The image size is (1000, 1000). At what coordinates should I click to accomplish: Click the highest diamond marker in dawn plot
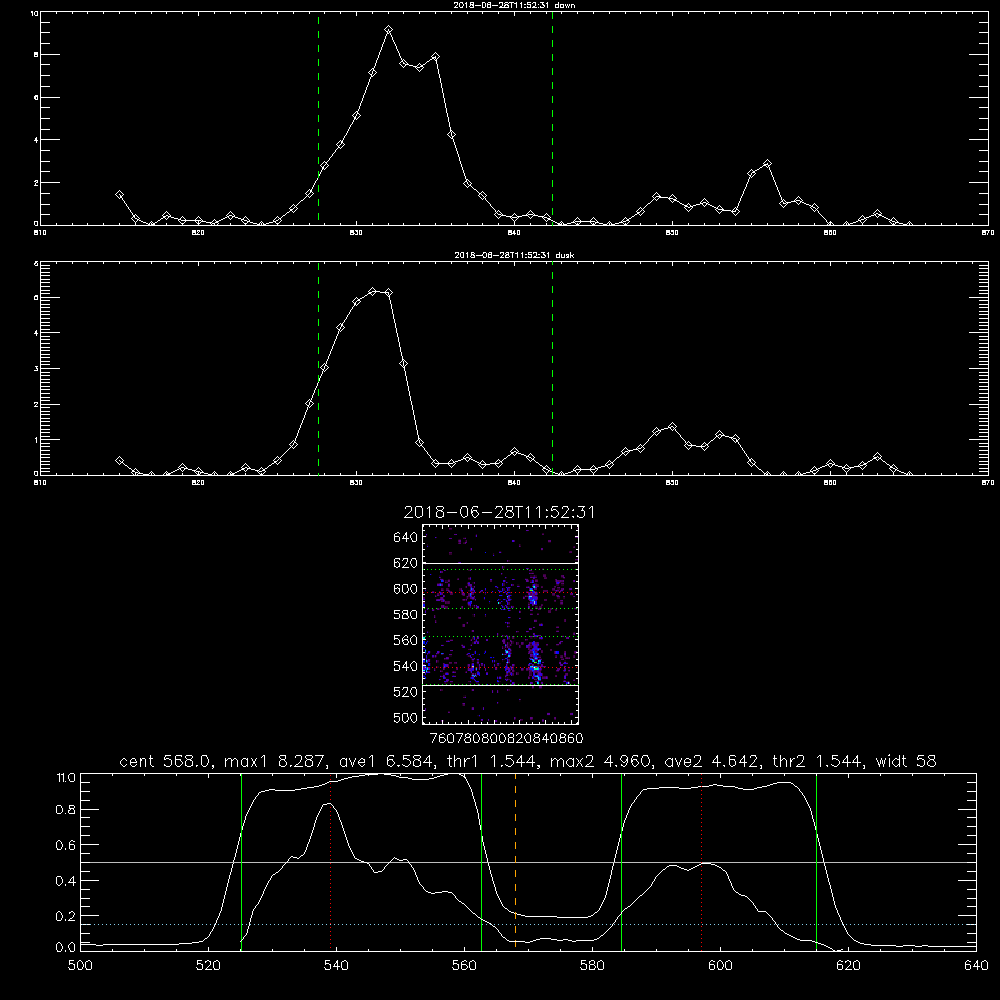point(388,30)
